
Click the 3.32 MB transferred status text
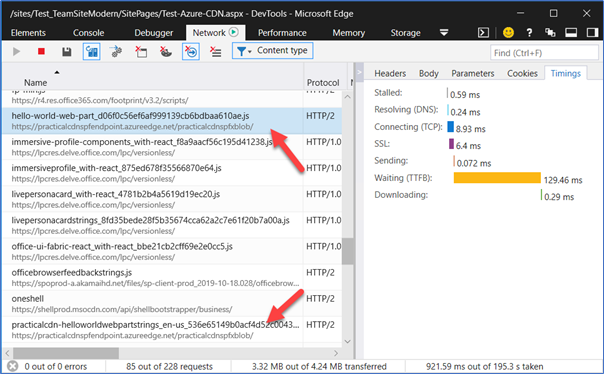319,367
